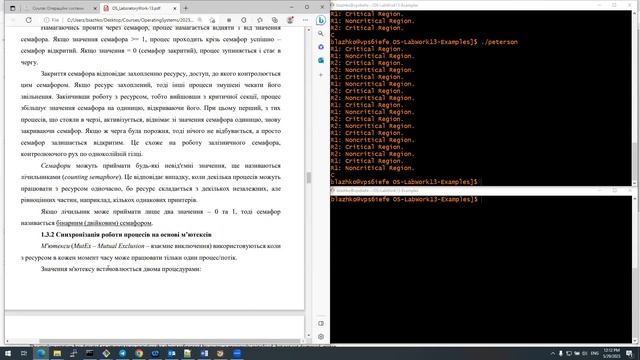The height and width of the screenshot is (360, 640).
Task: Click the ENG language indicator
Action: pos(595,353)
